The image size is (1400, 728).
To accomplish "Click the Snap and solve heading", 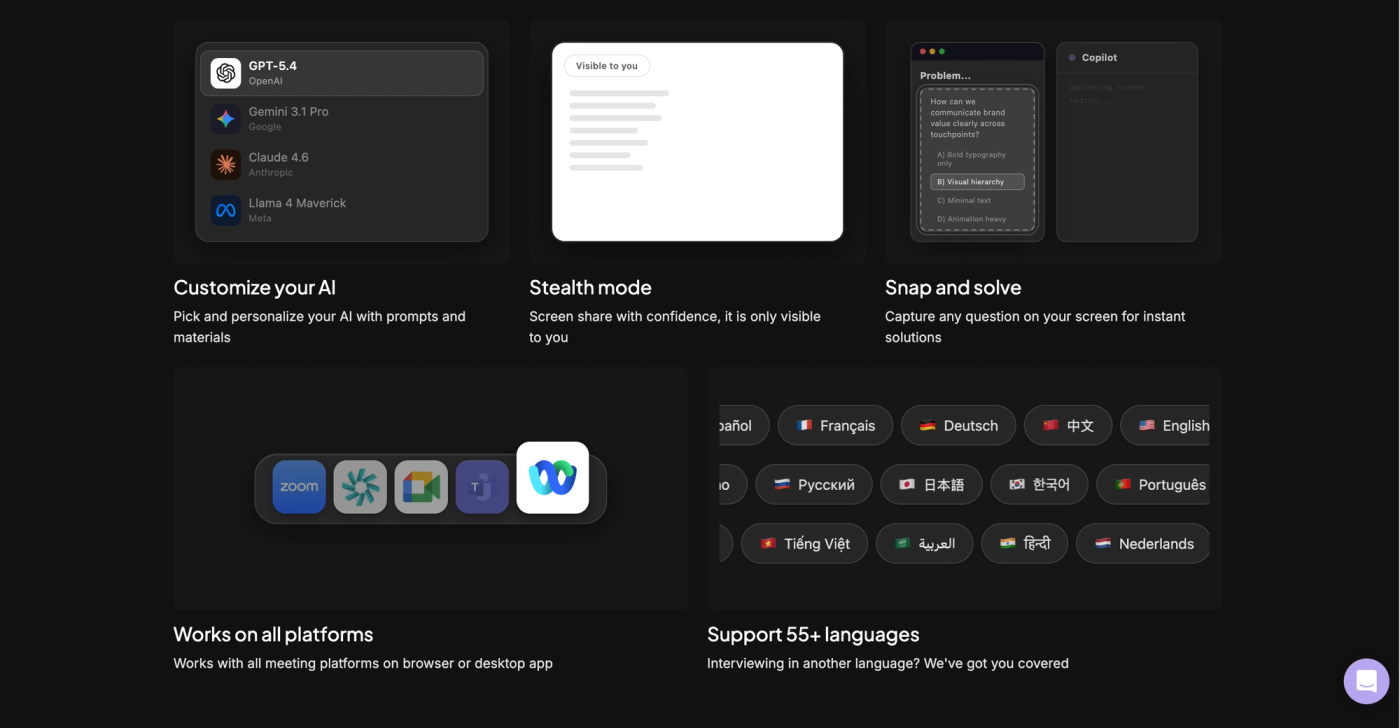I will click(953, 288).
